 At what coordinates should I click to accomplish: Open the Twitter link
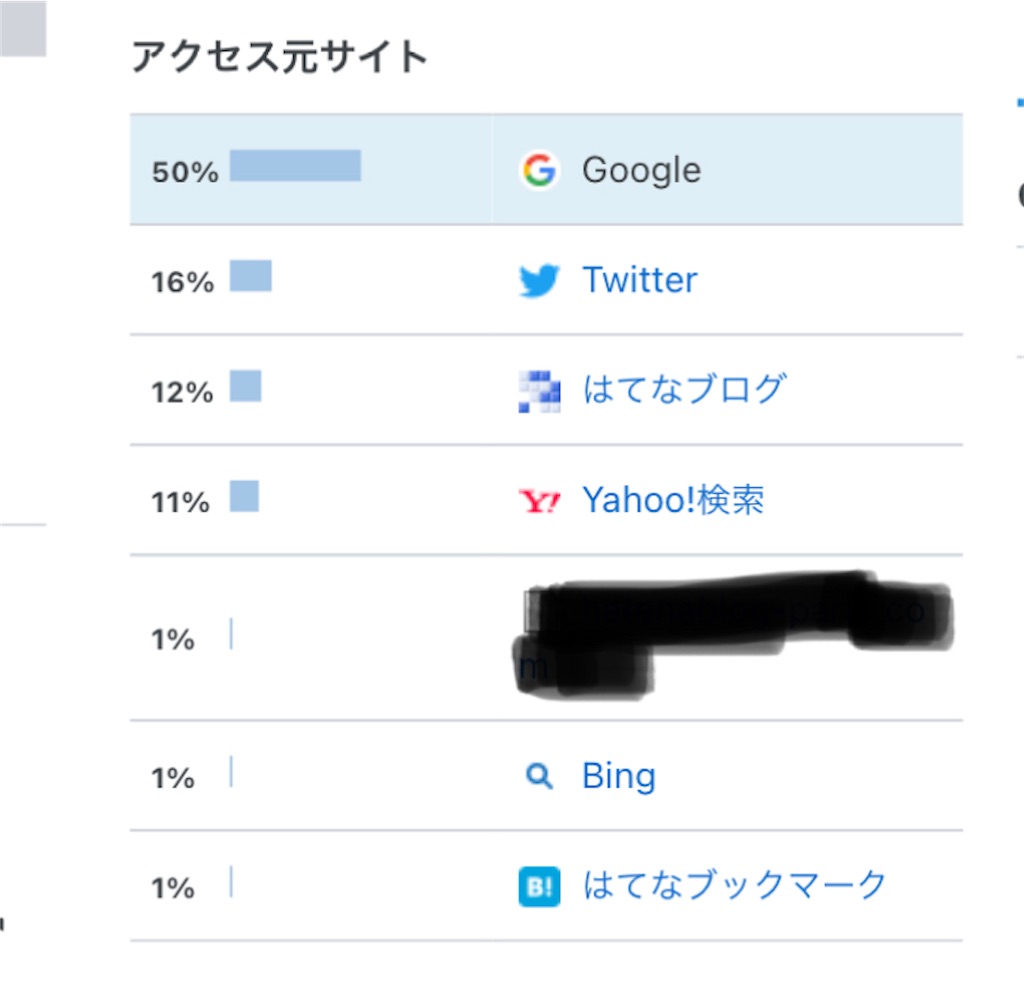[639, 280]
